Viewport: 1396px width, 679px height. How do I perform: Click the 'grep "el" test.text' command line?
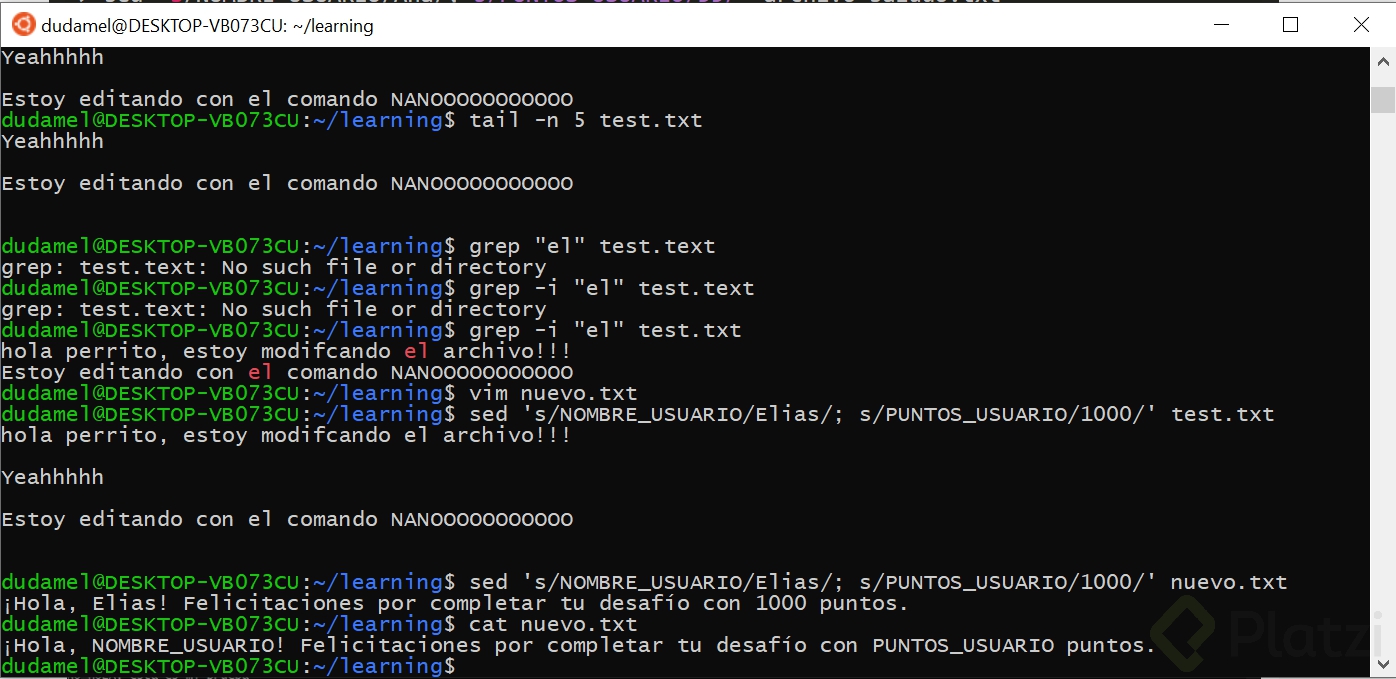(592, 246)
